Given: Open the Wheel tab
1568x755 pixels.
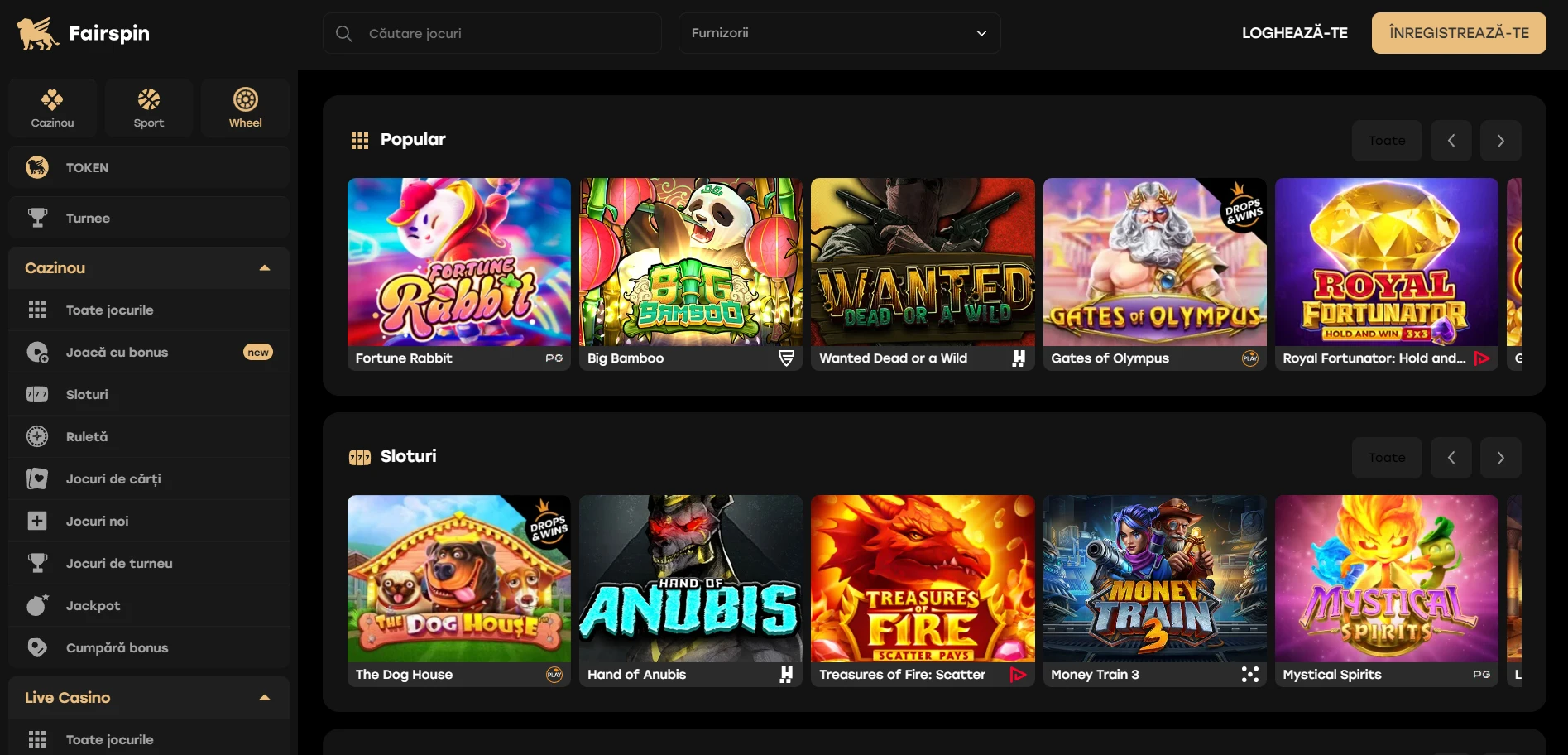Looking at the screenshot, I should [245, 108].
